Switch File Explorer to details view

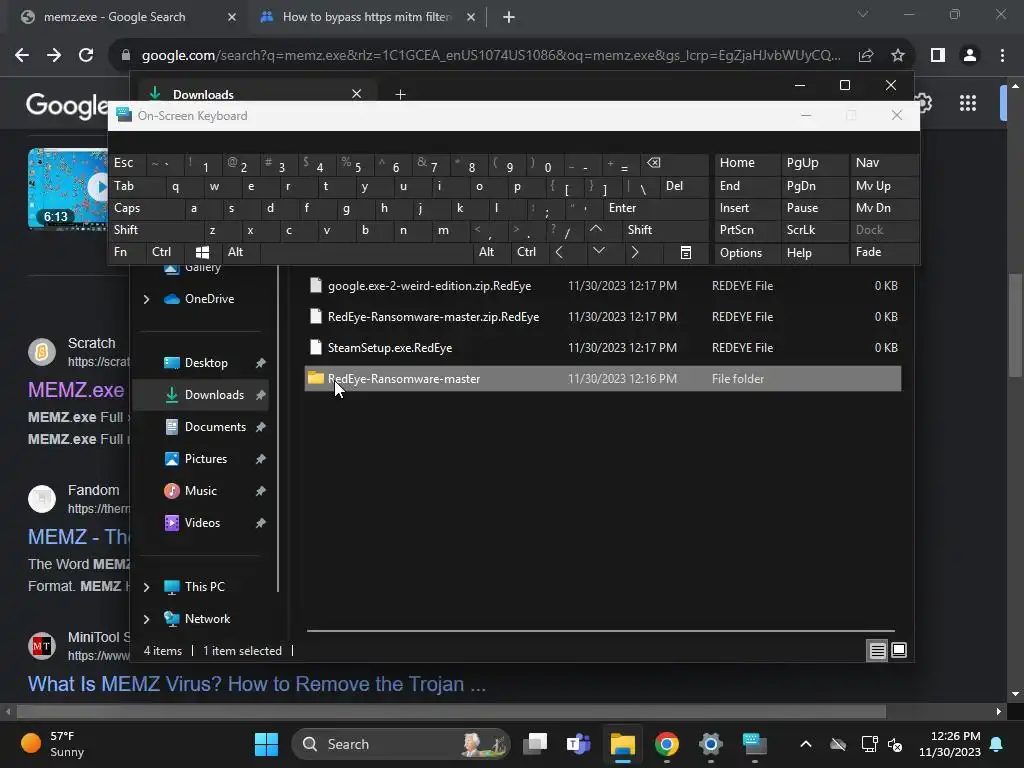pyautogui.click(x=877, y=650)
